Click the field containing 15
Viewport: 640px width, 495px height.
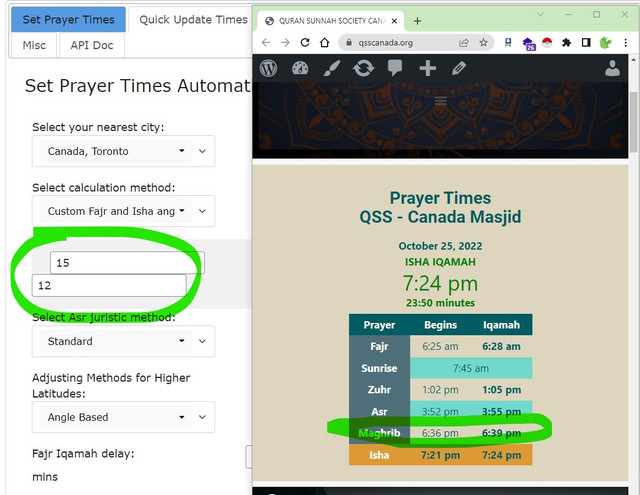pos(127,262)
